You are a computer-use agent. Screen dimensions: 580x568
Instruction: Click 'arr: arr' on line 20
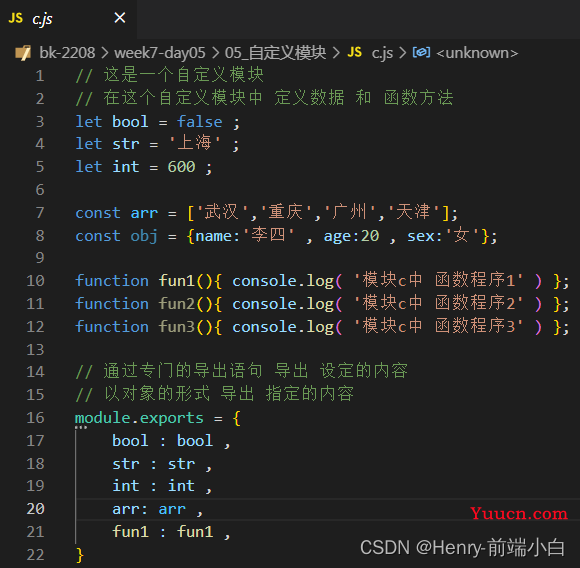(149, 510)
